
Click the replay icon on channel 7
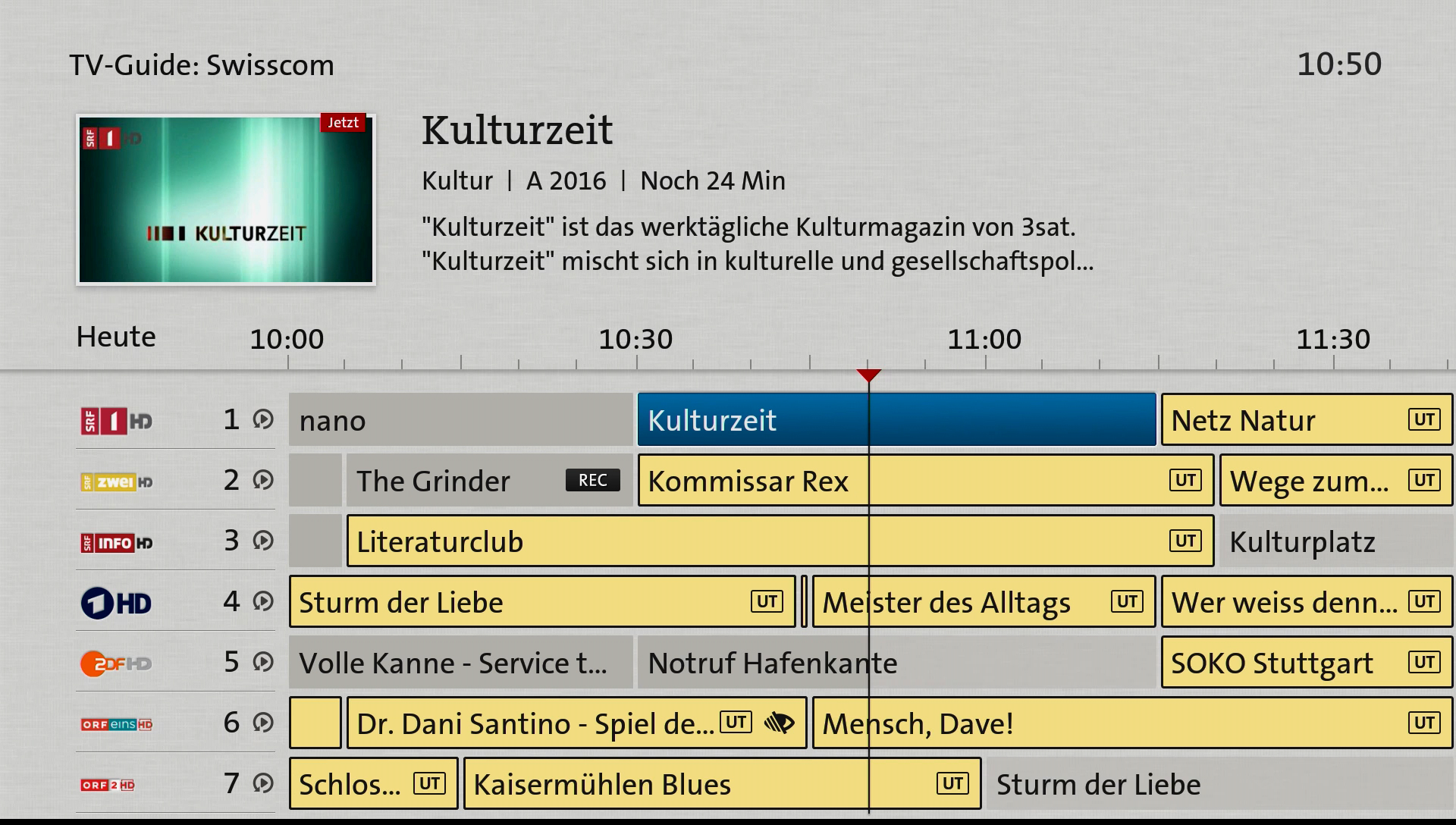pyautogui.click(x=263, y=783)
